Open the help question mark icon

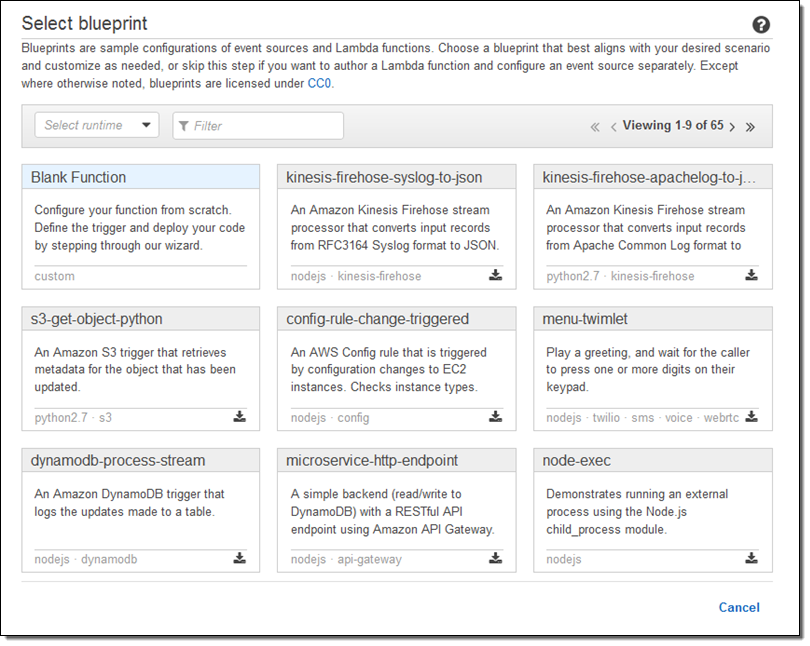pyautogui.click(x=761, y=25)
